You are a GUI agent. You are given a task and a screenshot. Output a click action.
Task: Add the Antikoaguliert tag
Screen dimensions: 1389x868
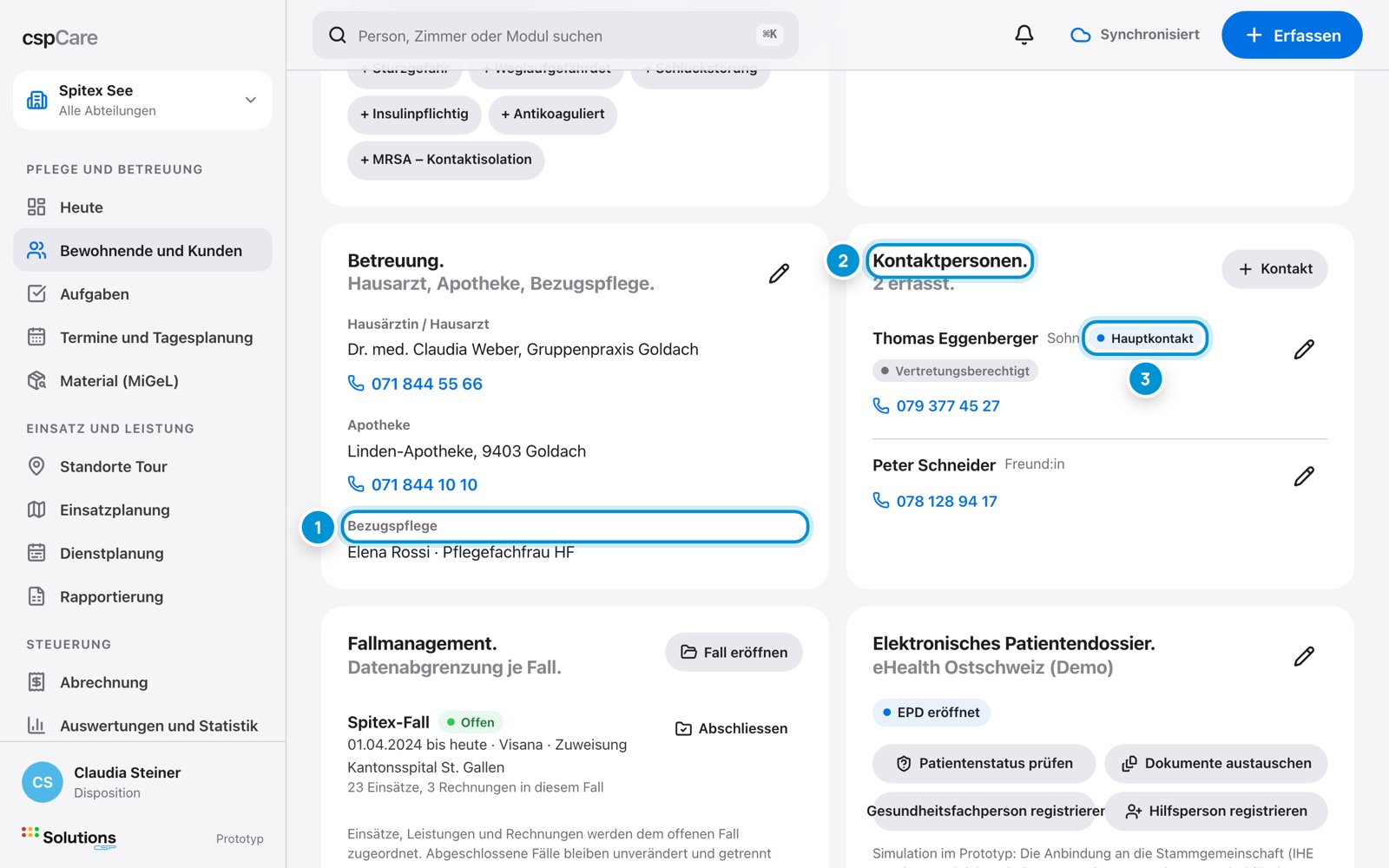pyautogui.click(x=553, y=114)
